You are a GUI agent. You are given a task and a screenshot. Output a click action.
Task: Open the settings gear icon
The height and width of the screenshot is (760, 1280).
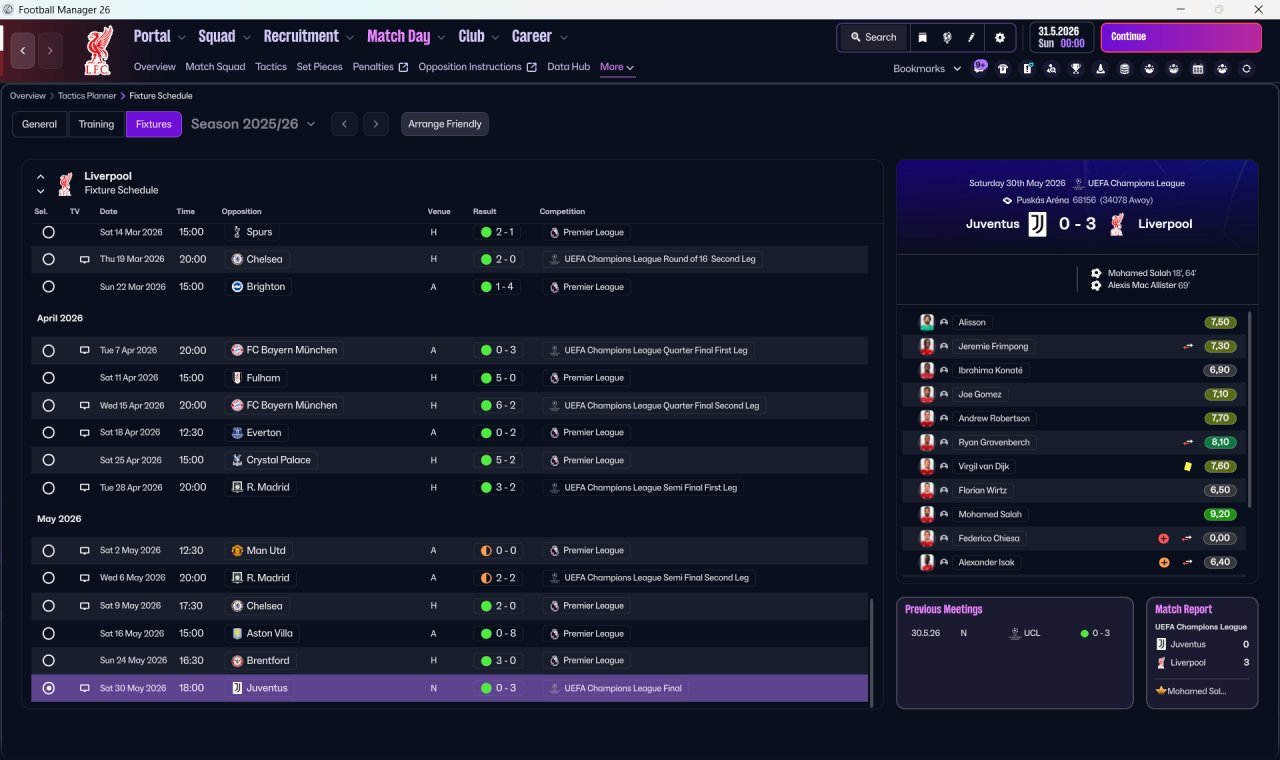point(999,37)
